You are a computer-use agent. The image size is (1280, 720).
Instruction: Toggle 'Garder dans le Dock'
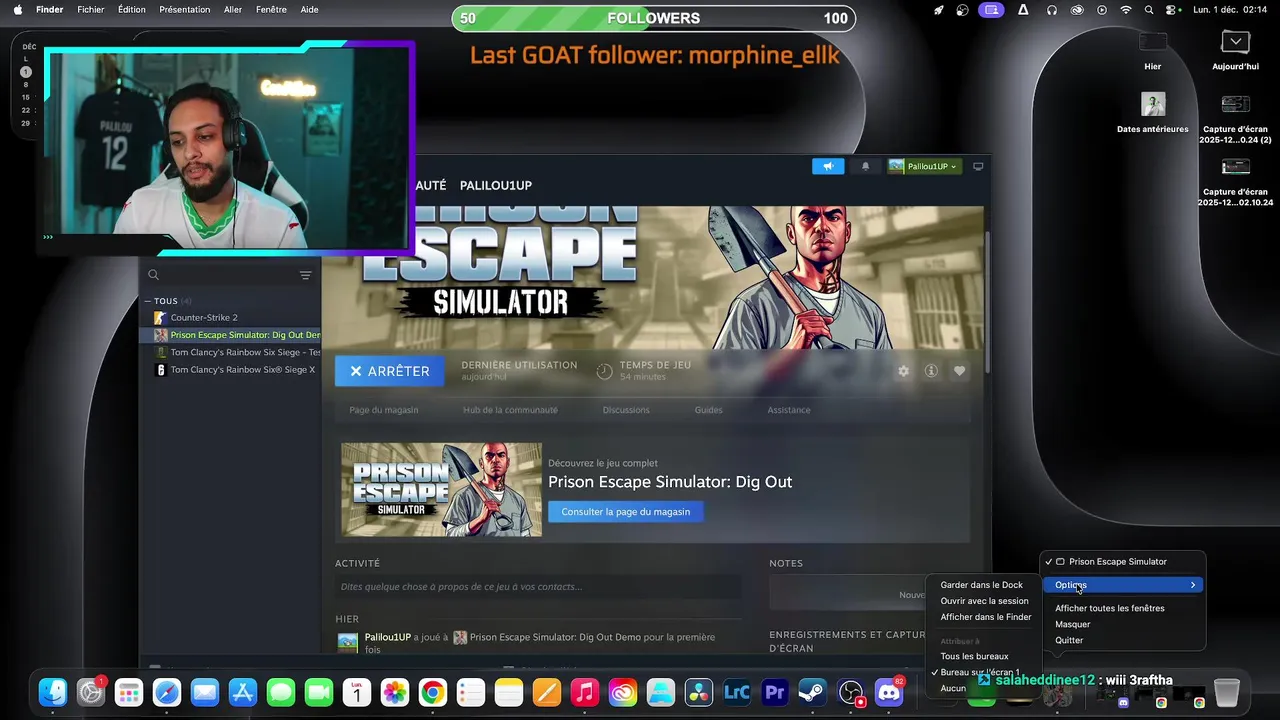pos(983,585)
